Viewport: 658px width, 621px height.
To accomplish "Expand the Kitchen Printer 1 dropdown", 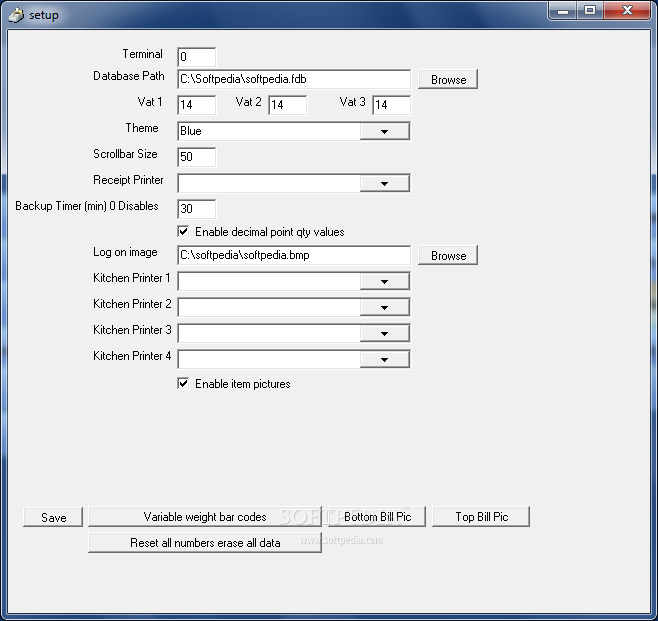I will click(384, 282).
